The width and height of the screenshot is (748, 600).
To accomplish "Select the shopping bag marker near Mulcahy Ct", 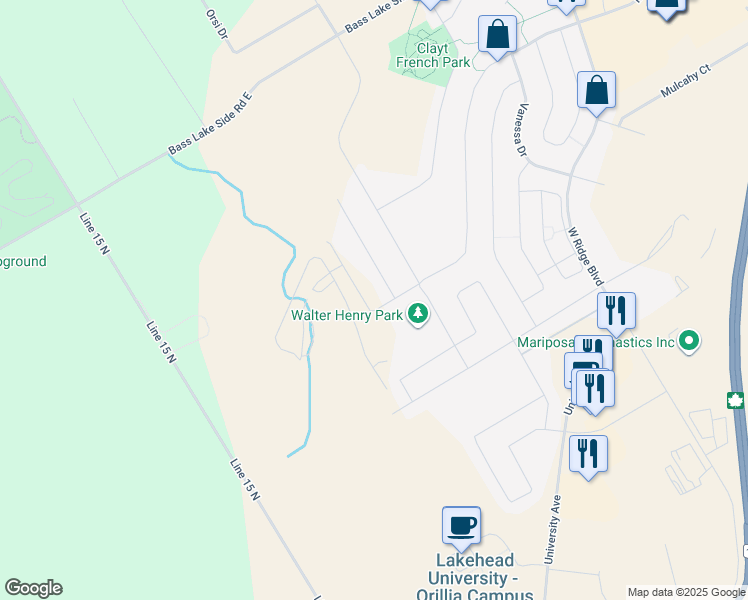I will click(x=596, y=91).
